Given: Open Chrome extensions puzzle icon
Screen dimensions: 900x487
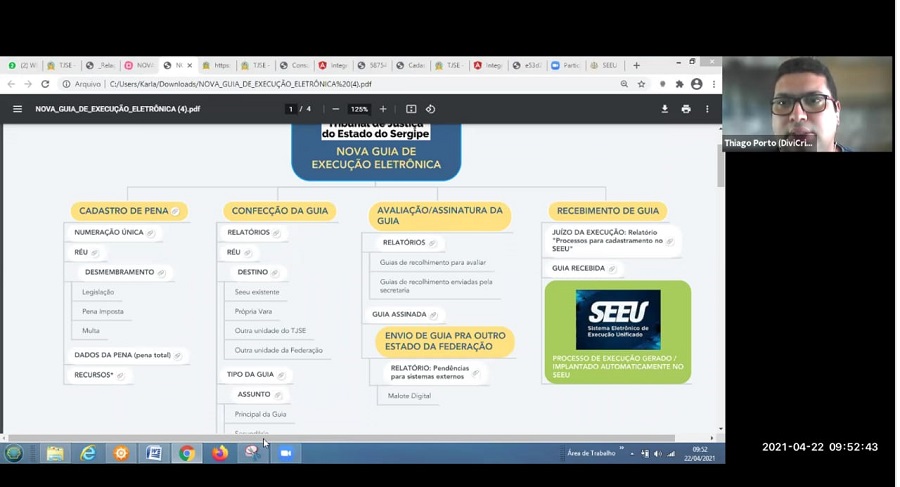Looking at the screenshot, I should click(679, 85).
